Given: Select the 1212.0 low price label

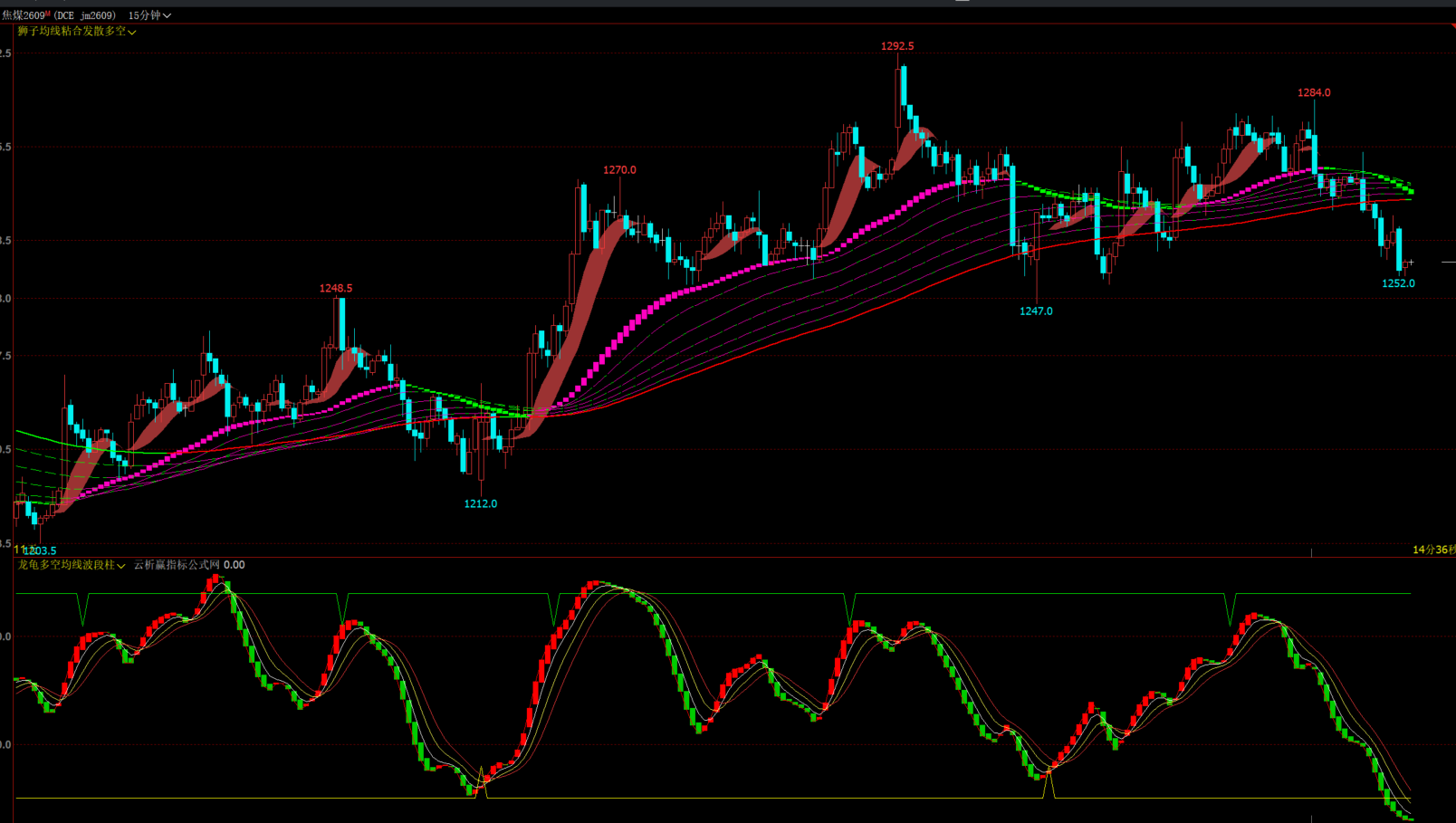Looking at the screenshot, I should [x=480, y=504].
